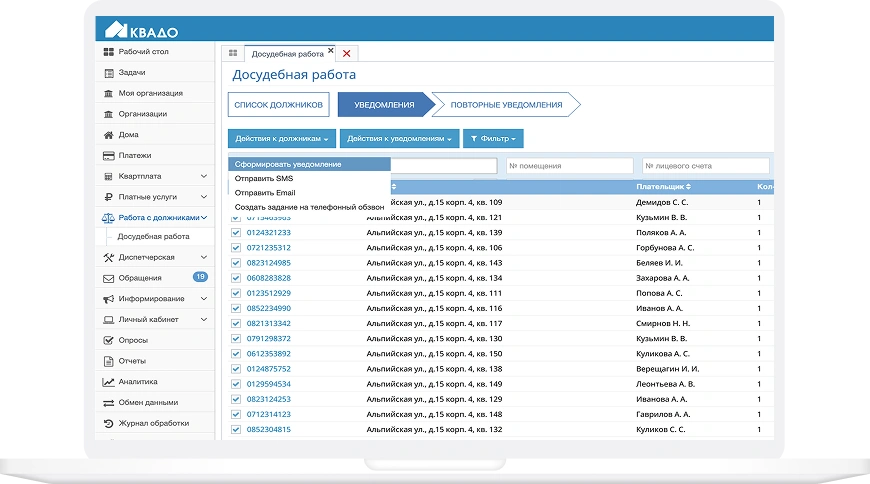Click the Обращения envelope icon
Image resolution: width=870 pixels, height=484 pixels.
(109, 278)
